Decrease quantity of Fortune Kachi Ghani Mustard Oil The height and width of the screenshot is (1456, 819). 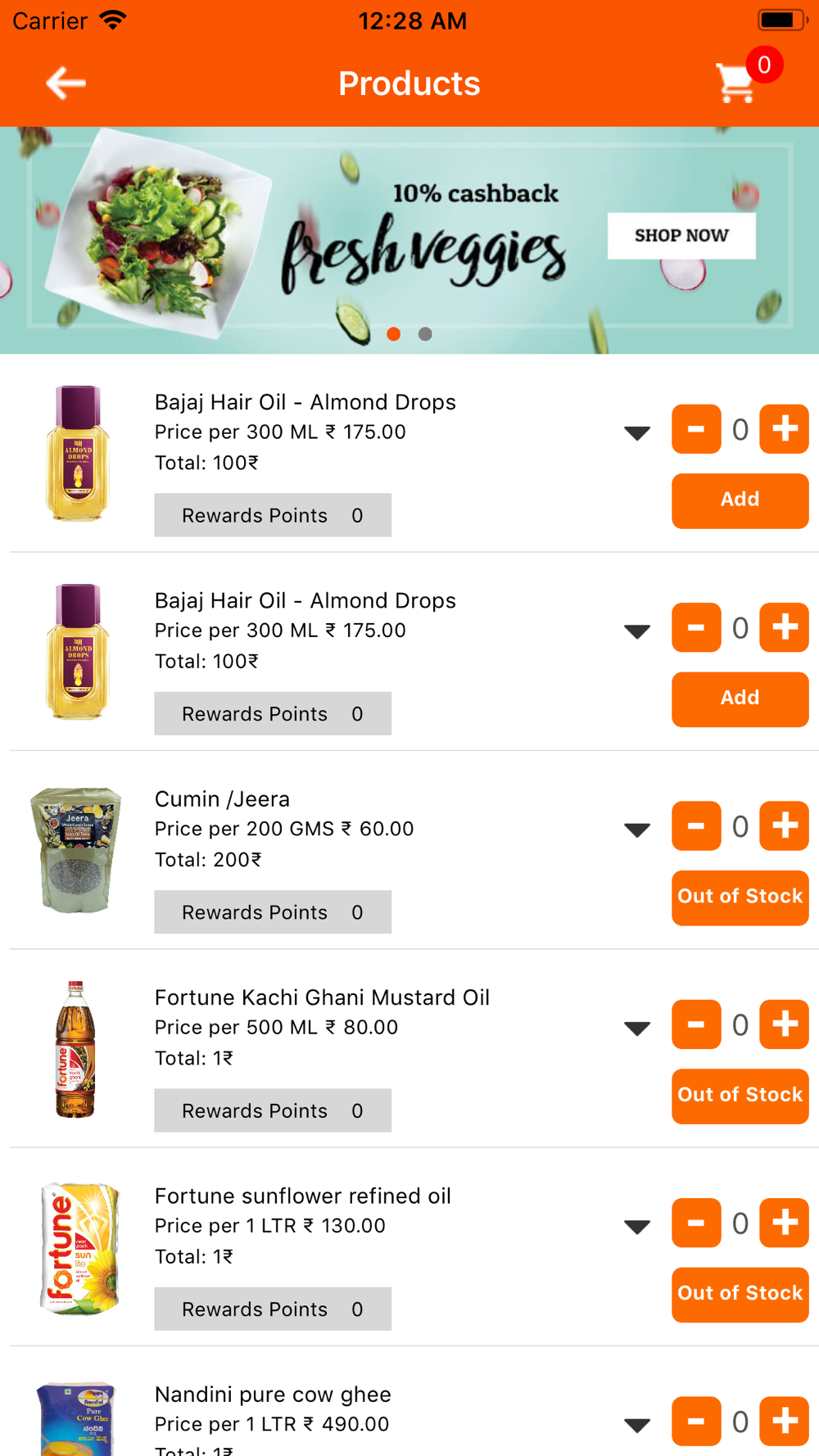coord(696,1024)
